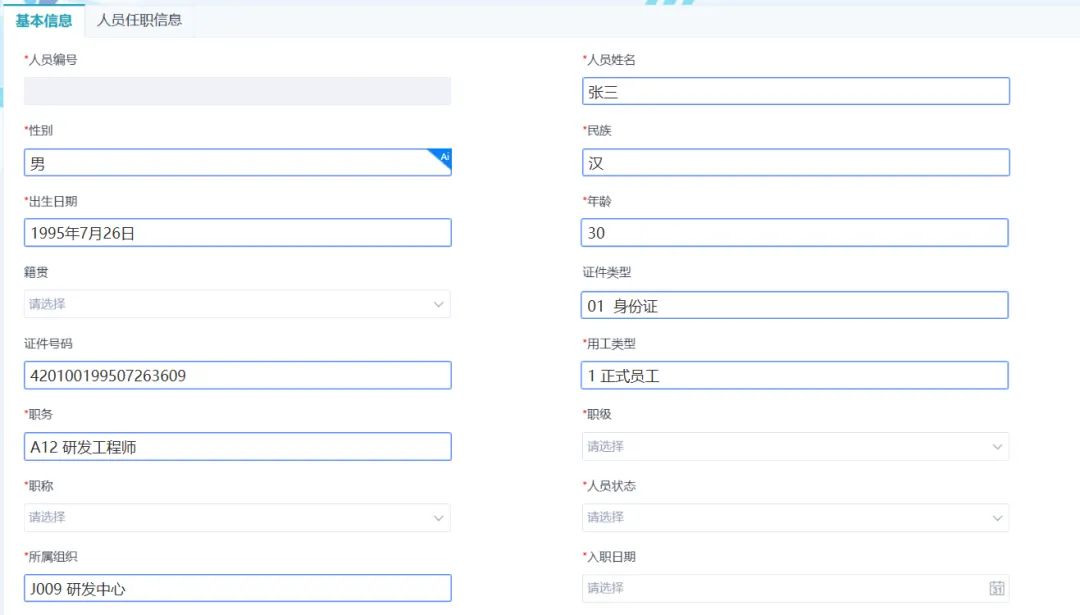Viewport: 1080px width, 615px height.
Task: Click the 证件号码 input field
Action: pyautogui.click(x=238, y=375)
